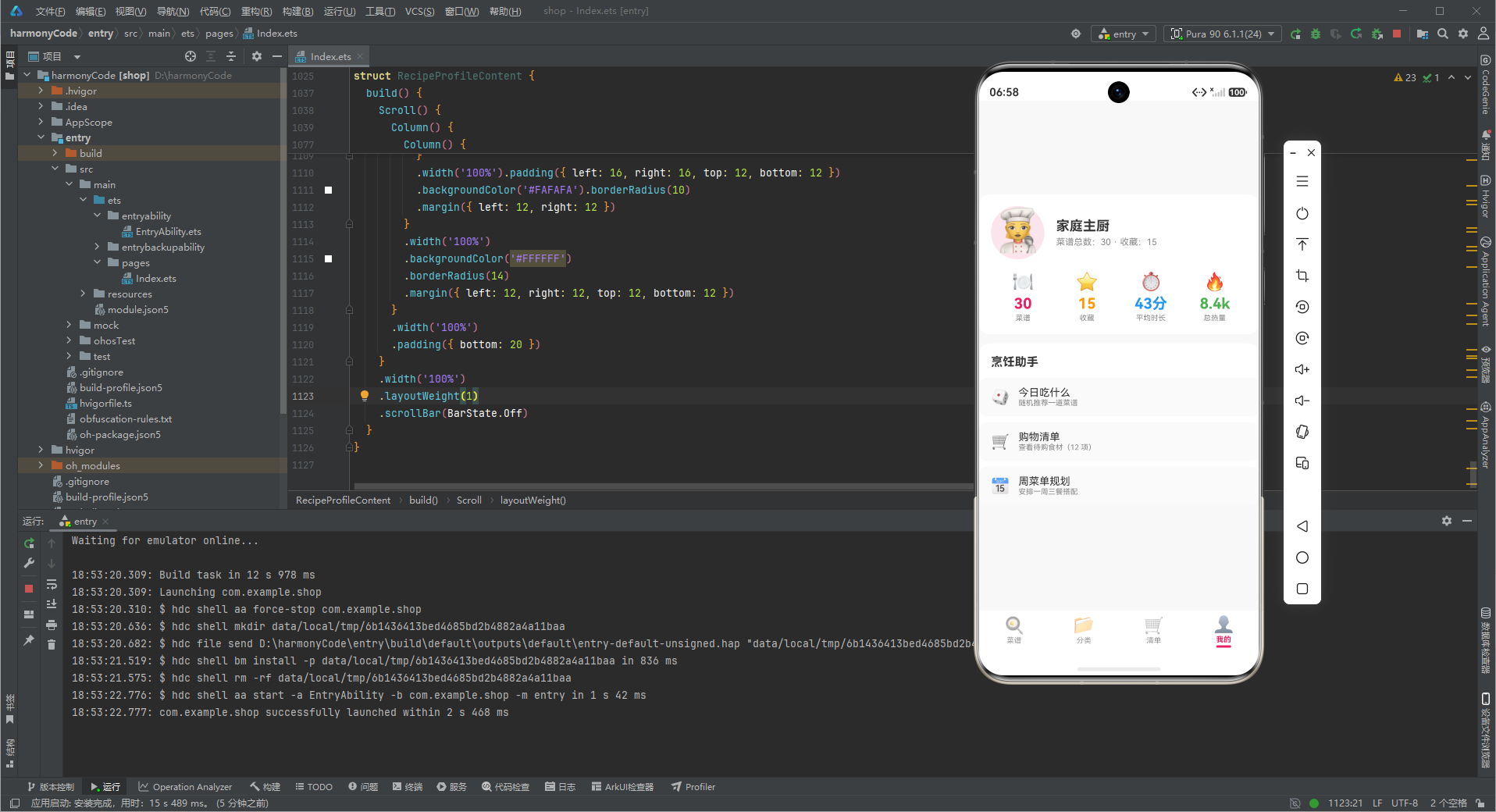Click the emulator screenshot crop icon

pos(1302,276)
